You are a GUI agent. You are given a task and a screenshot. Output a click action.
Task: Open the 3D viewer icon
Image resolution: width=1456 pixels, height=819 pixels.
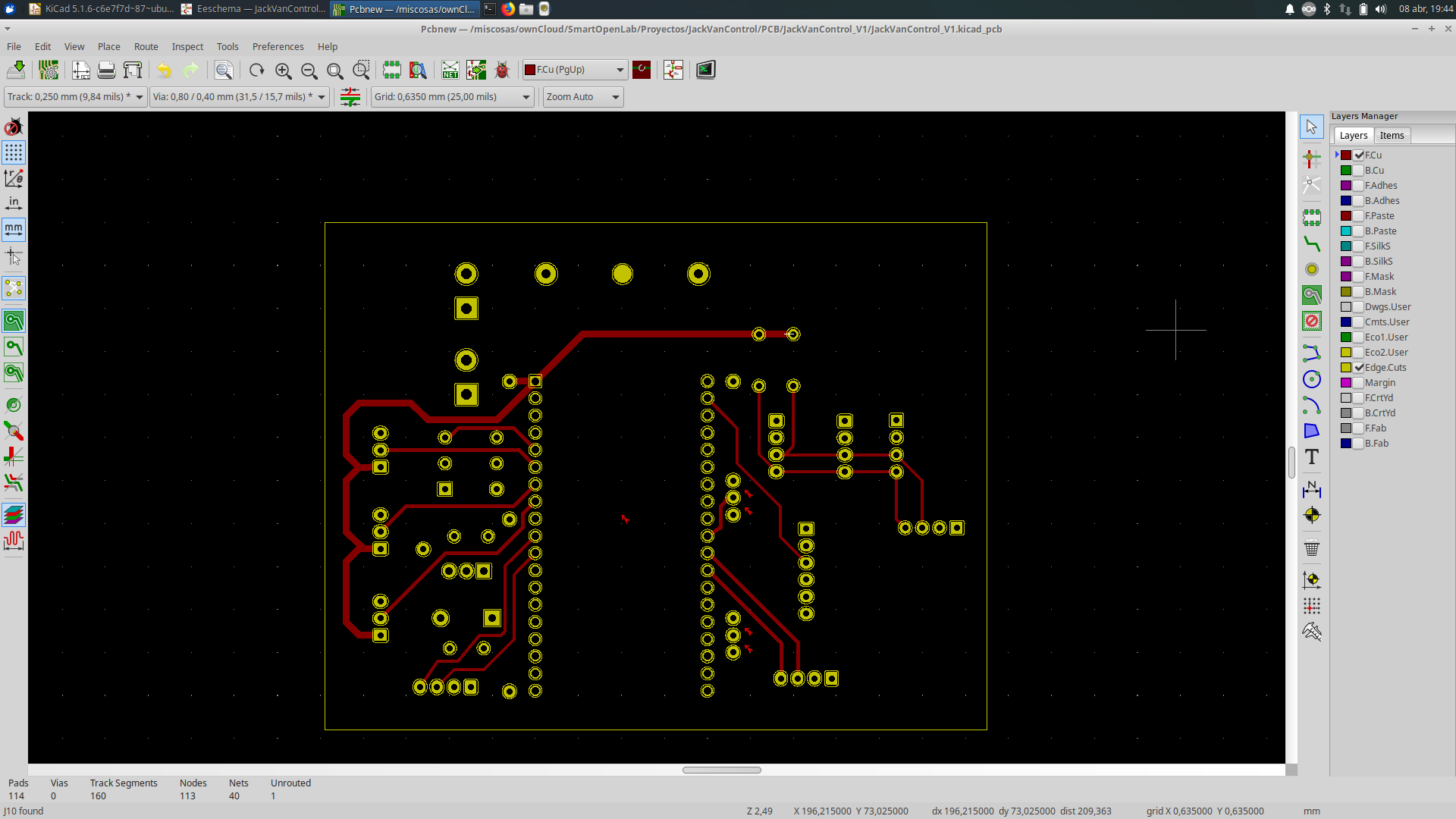[x=705, y=70]
